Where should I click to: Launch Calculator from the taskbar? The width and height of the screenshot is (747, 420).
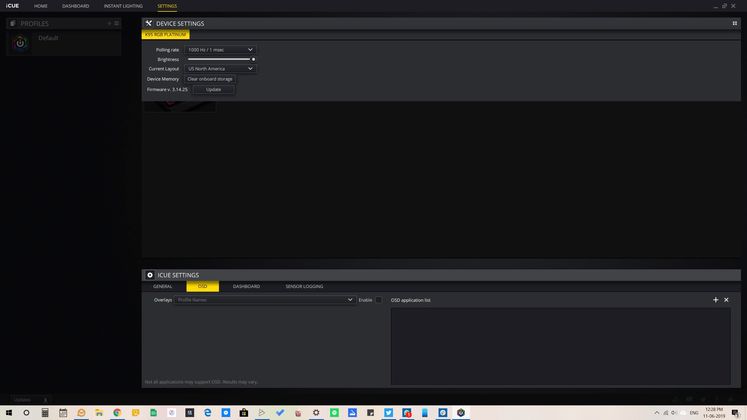[x=45, y=413]
